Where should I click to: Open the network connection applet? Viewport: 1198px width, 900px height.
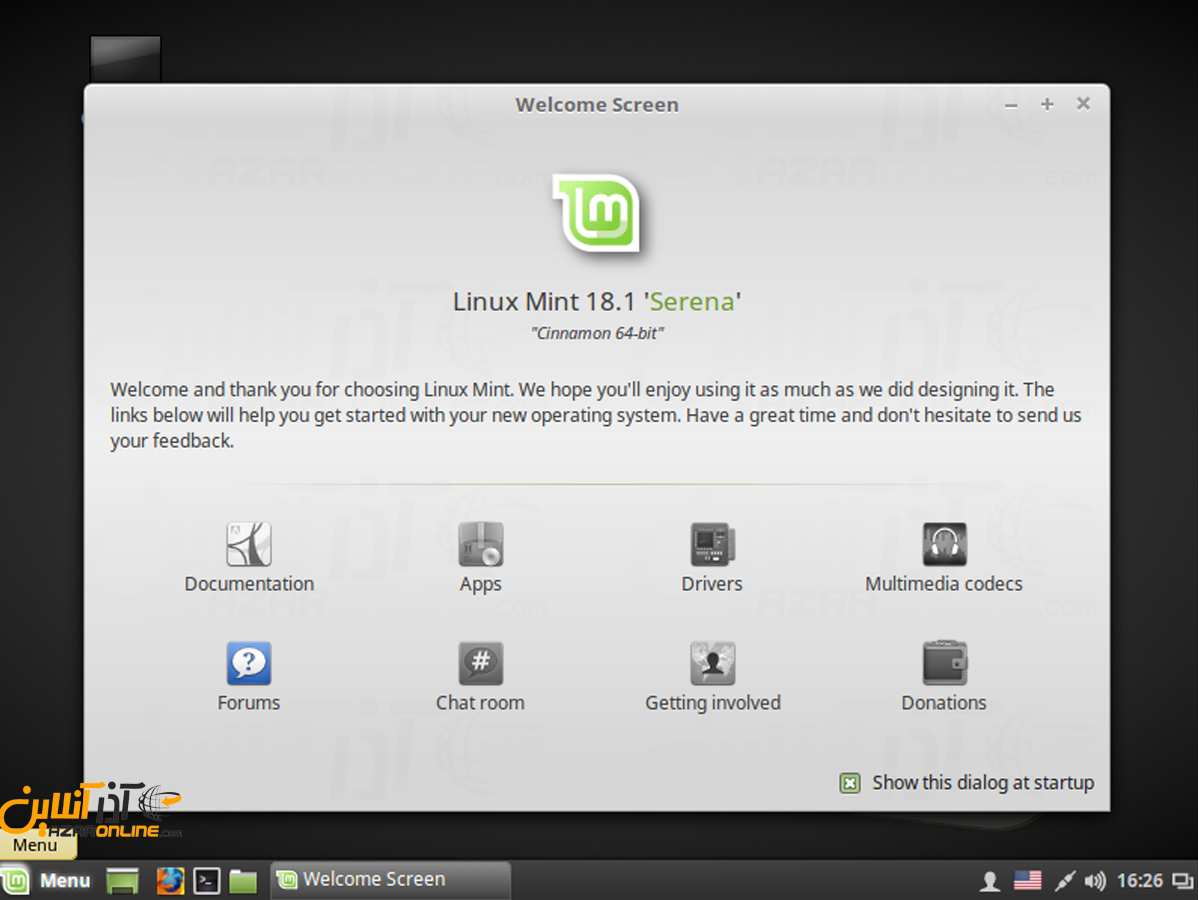pyautogui.click(x=1064, y=881)
